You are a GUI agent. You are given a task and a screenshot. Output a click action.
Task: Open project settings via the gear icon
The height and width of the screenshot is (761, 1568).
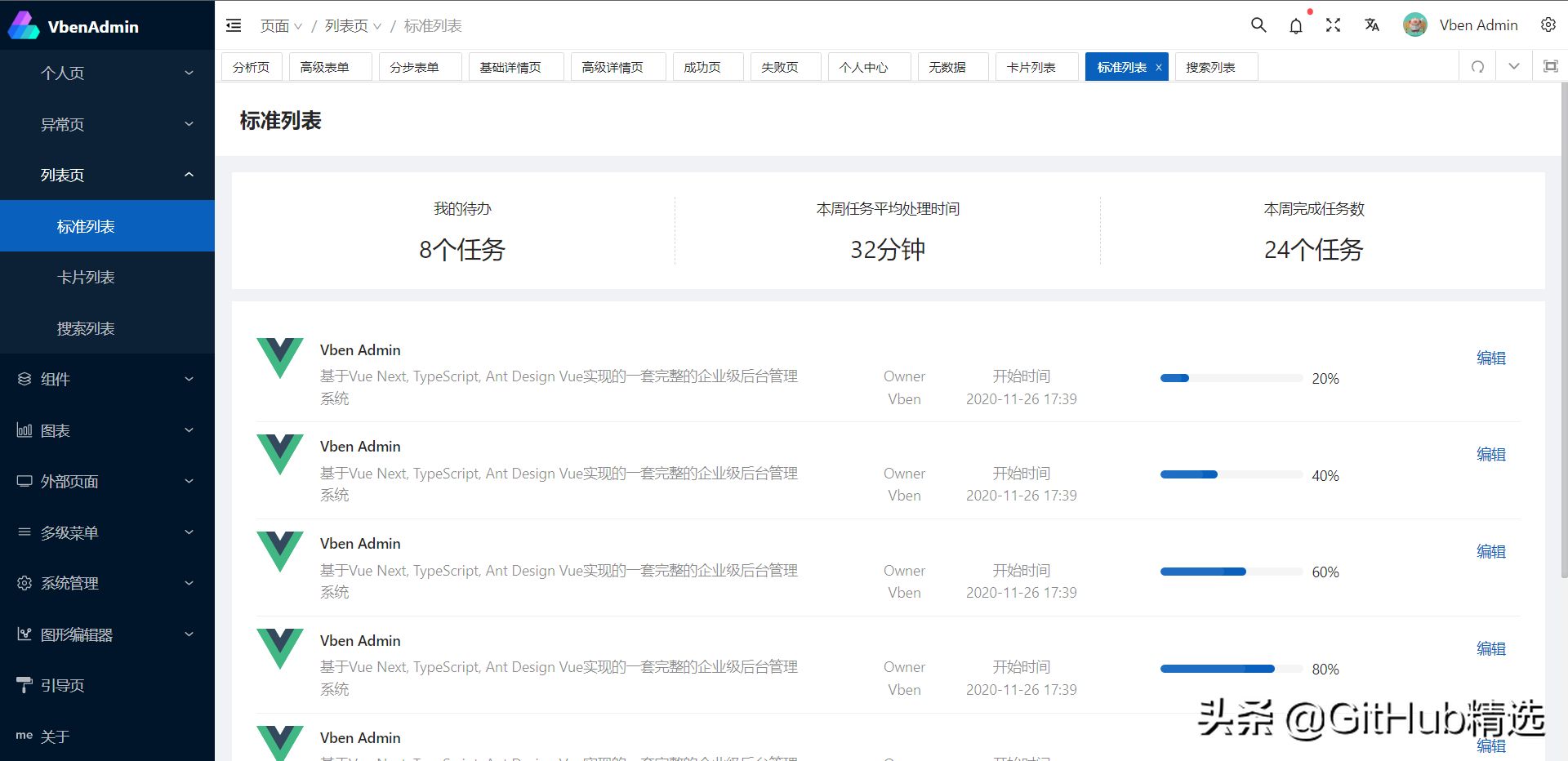[x=1548, y=25]
